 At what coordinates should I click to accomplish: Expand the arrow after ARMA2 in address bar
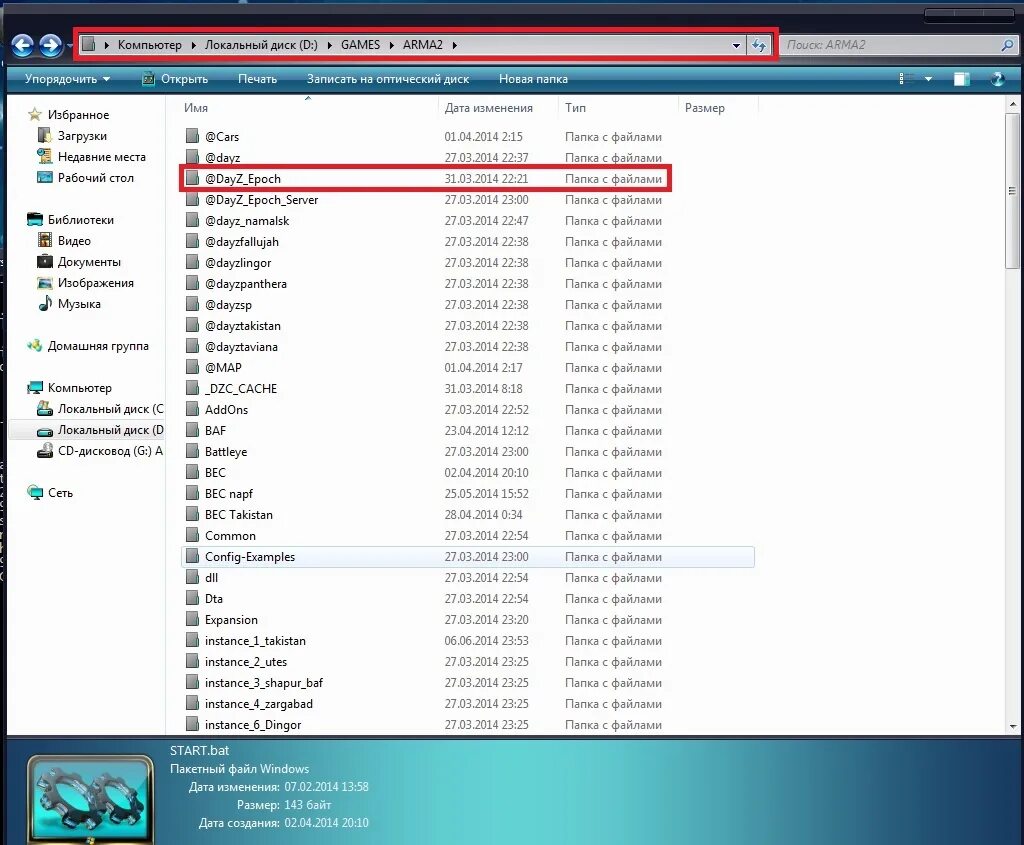pyautogui.click(x=455, y=45)
